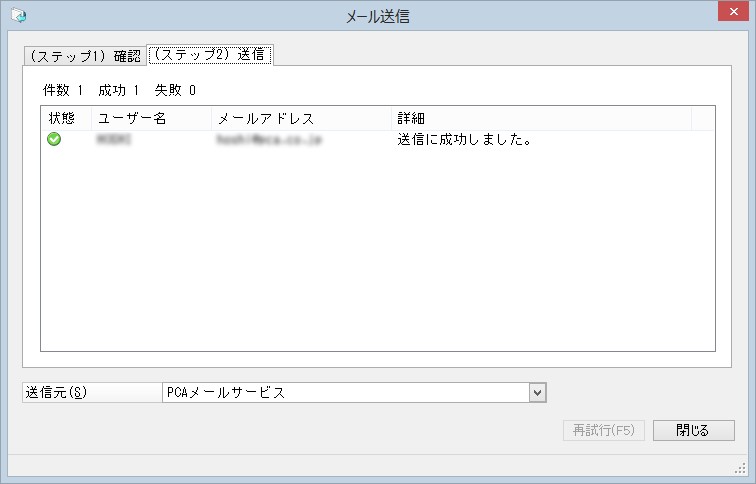Select the blurred user name cell
This screenshot has height=484, width=756.
coord(114,139)
